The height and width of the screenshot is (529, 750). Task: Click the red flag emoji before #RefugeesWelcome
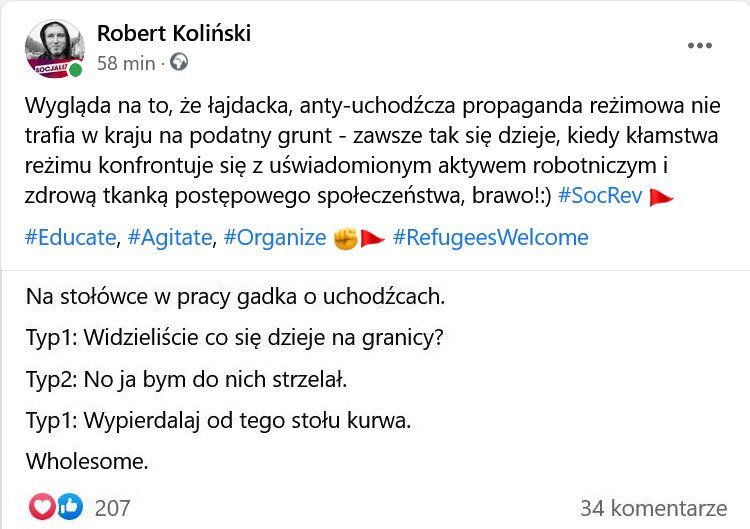click(373, 238)
